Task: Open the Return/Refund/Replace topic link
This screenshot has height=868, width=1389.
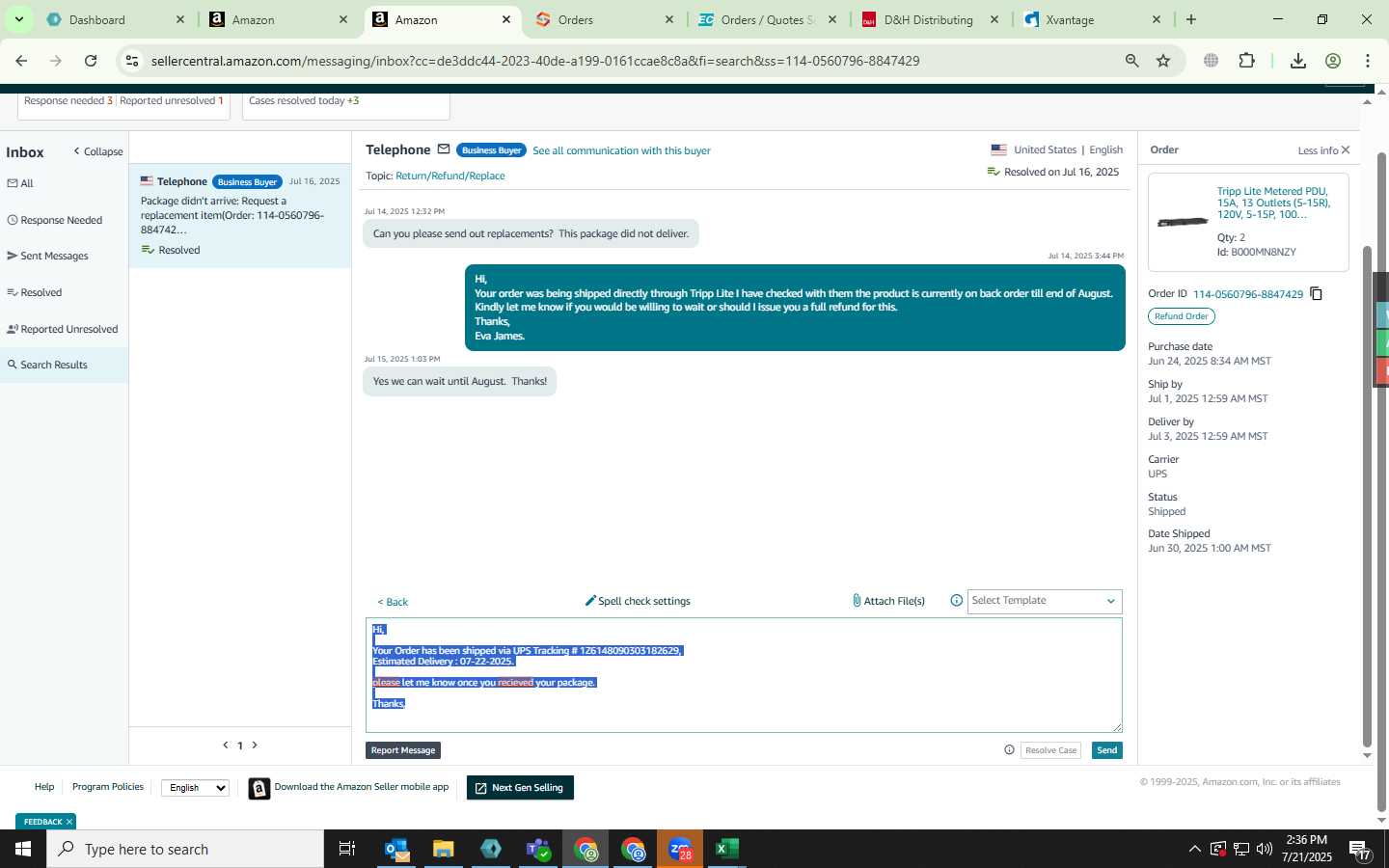Action: [x=449, y=176]
